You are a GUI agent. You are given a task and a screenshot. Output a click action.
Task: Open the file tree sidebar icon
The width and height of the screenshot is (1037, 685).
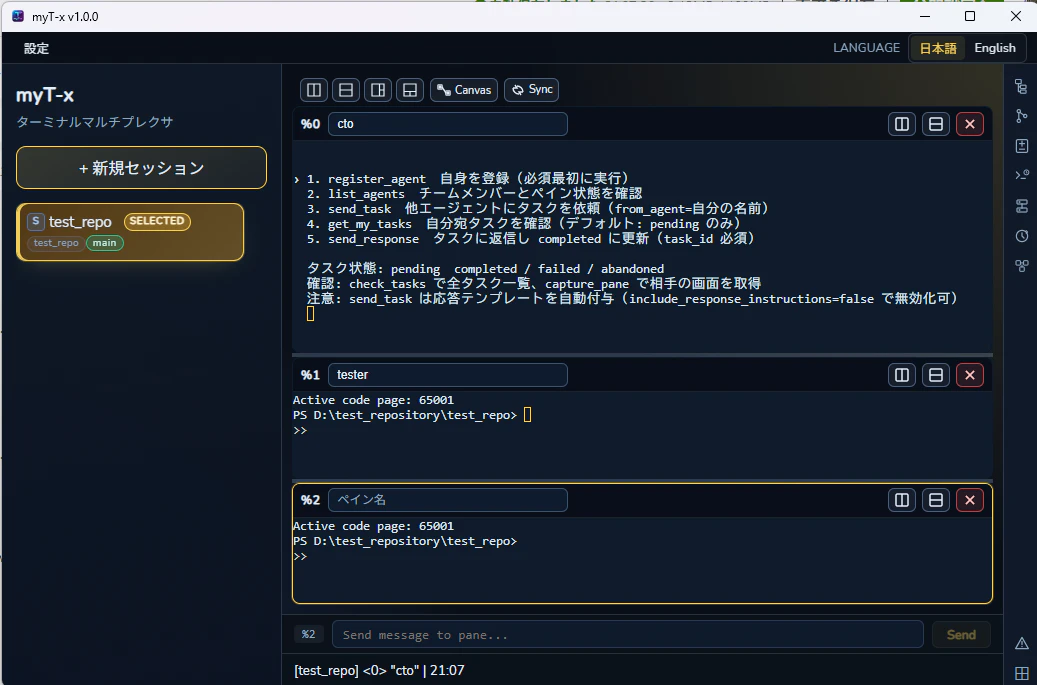[x=1021, y=87]
